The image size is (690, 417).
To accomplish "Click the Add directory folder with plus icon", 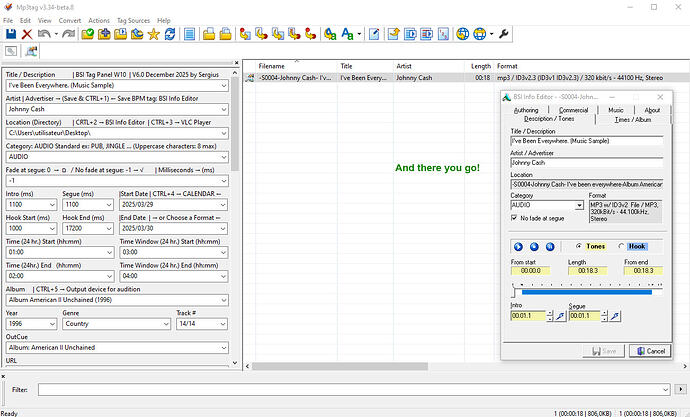I will (104, 34).
